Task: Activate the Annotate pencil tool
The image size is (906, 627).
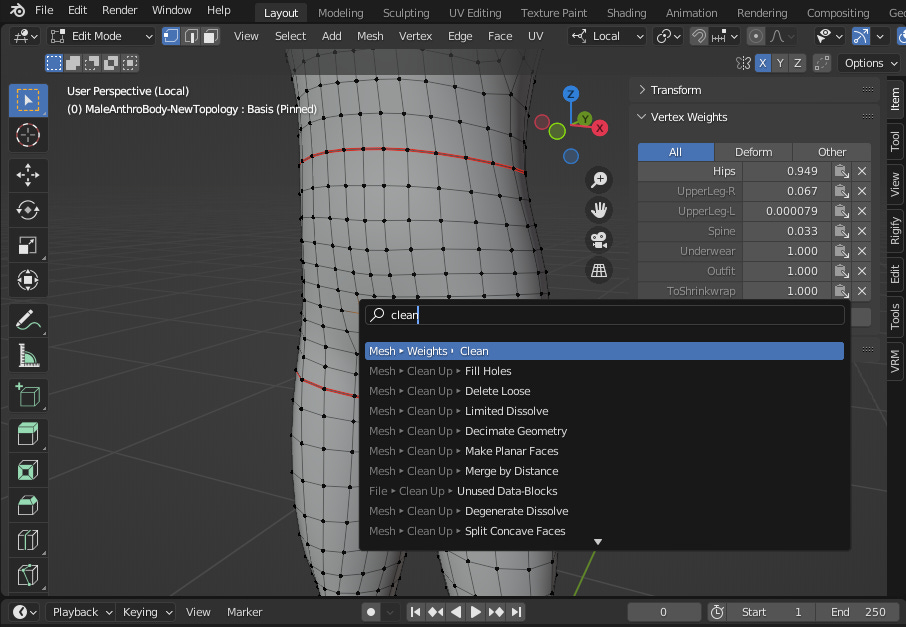Action: coord(28,320)
